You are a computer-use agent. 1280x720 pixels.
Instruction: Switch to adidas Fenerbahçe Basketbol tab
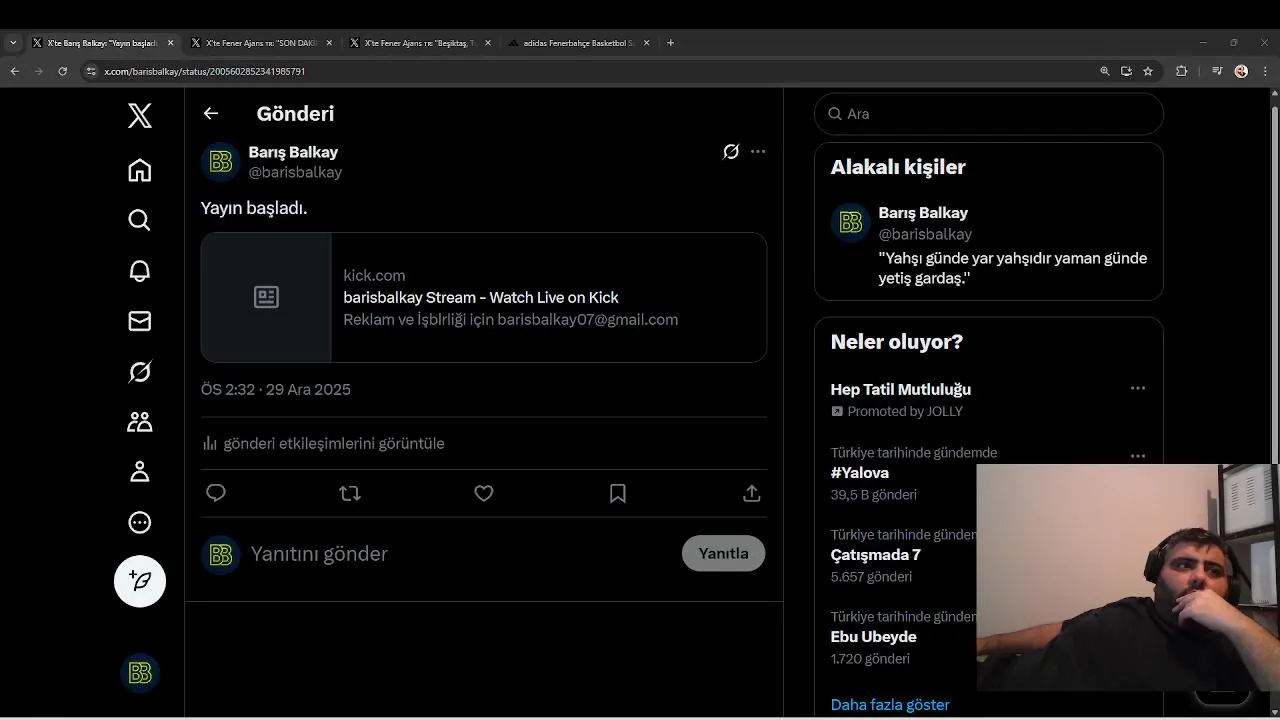coord(579,43)
